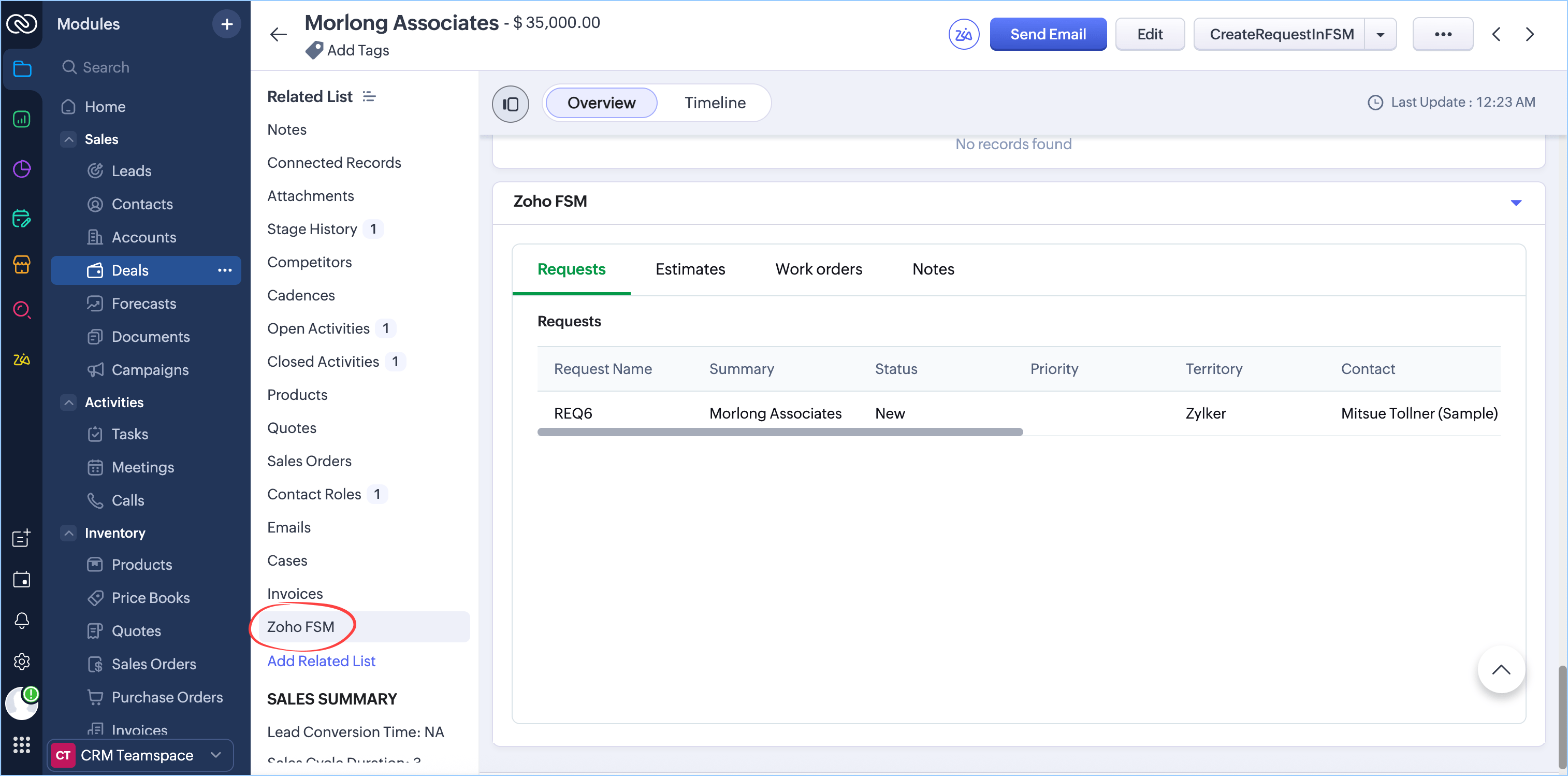This screenshot has height=776, width=1568.
Task: Click the Send Email button
Action: pyautogui.click(x=1048, y=34)
